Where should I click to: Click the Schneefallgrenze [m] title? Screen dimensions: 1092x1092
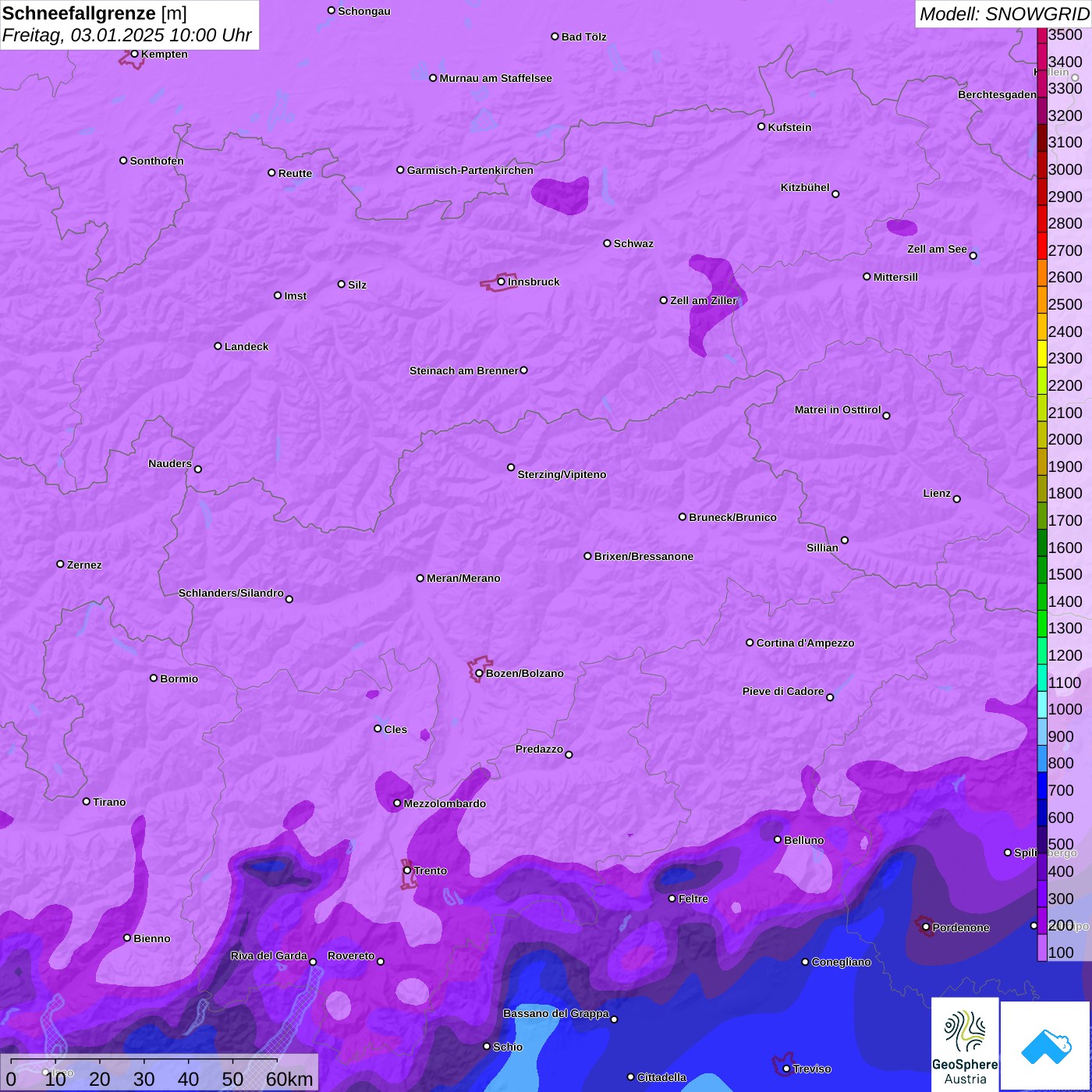tap(95, 13)
